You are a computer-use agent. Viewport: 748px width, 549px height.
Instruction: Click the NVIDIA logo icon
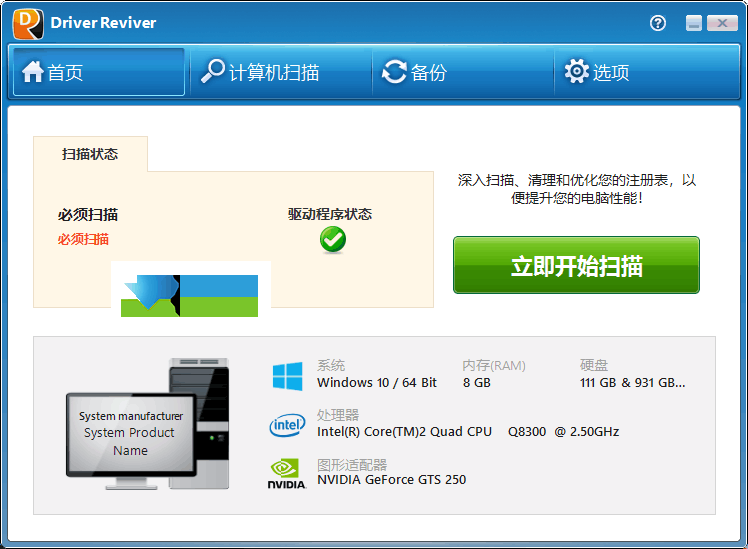pyautogui.click(x=286, y=474)
